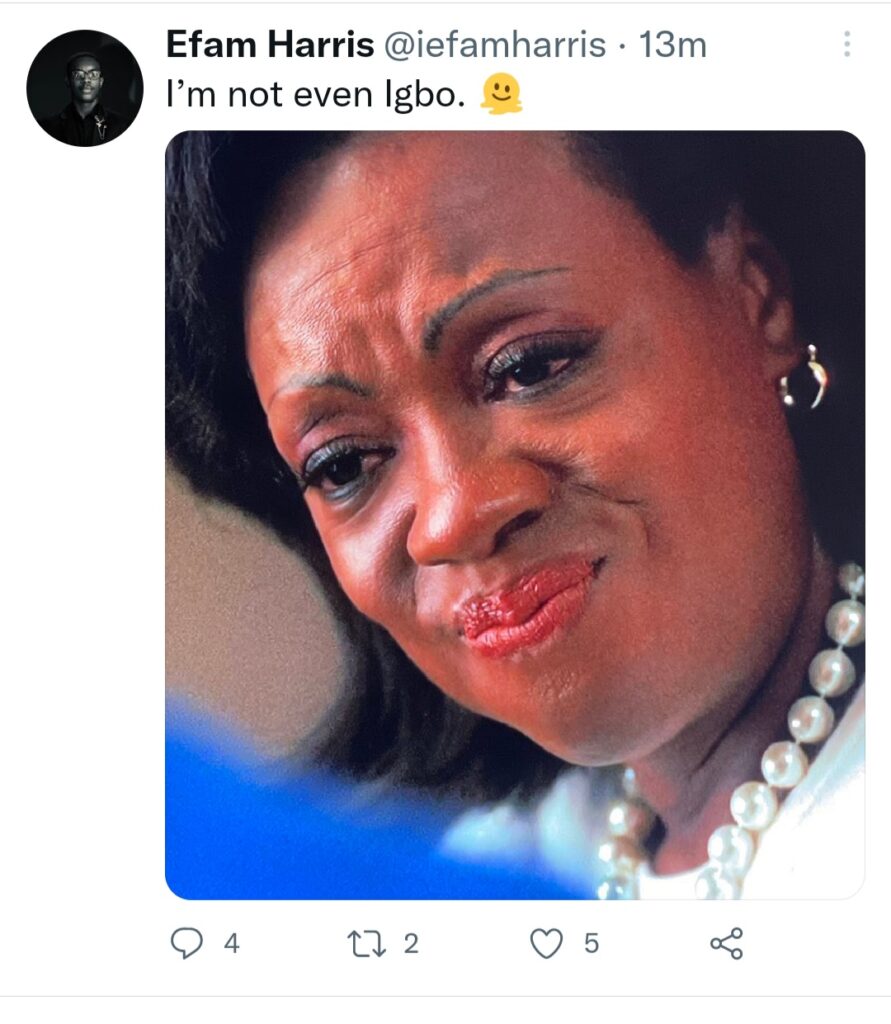891x1024 pixels.
Task: Click the Efam Harris display name
Action: point(270,45)
